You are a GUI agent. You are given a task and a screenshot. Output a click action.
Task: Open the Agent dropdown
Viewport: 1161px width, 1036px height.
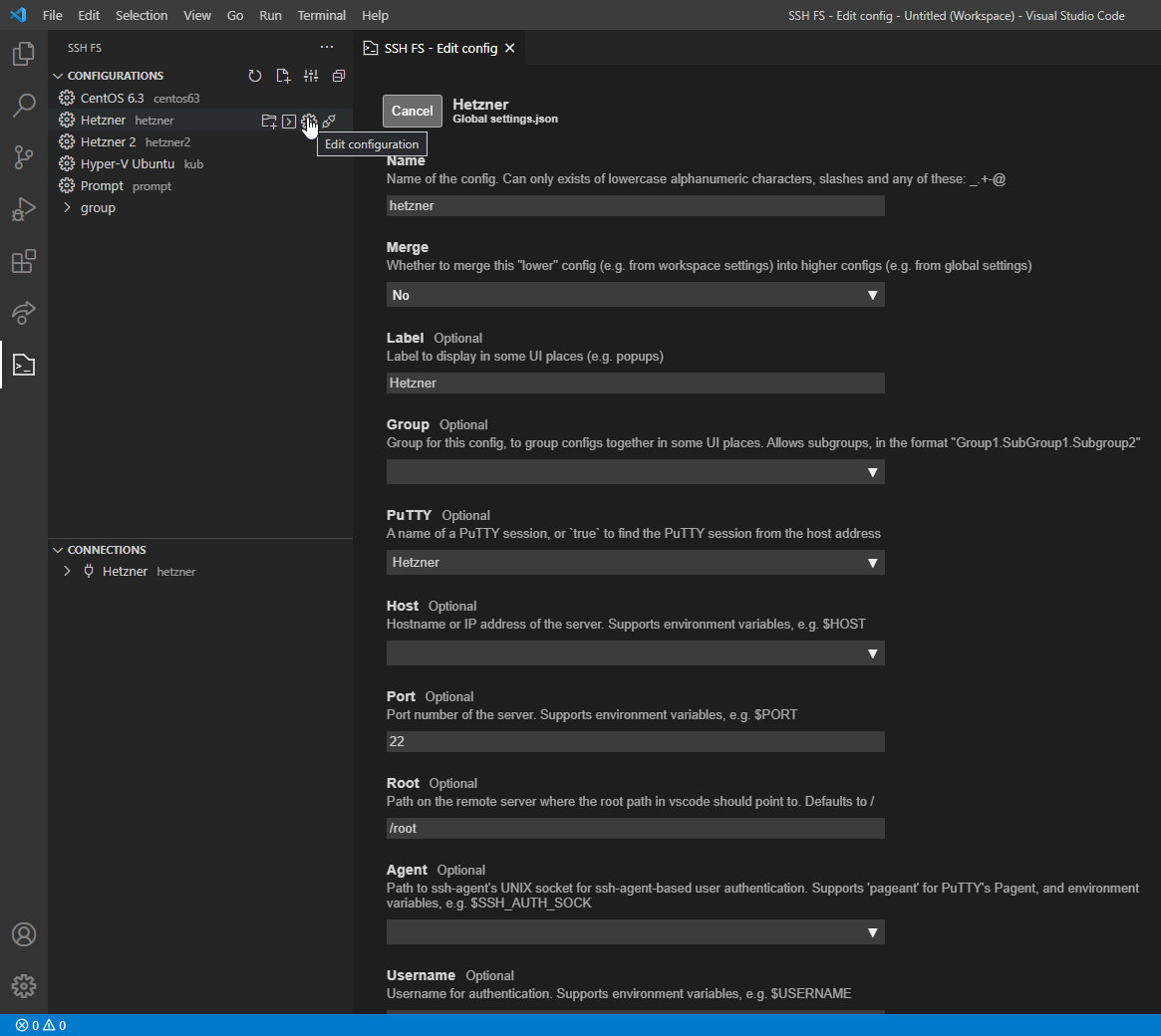click(x=635, y=932)
